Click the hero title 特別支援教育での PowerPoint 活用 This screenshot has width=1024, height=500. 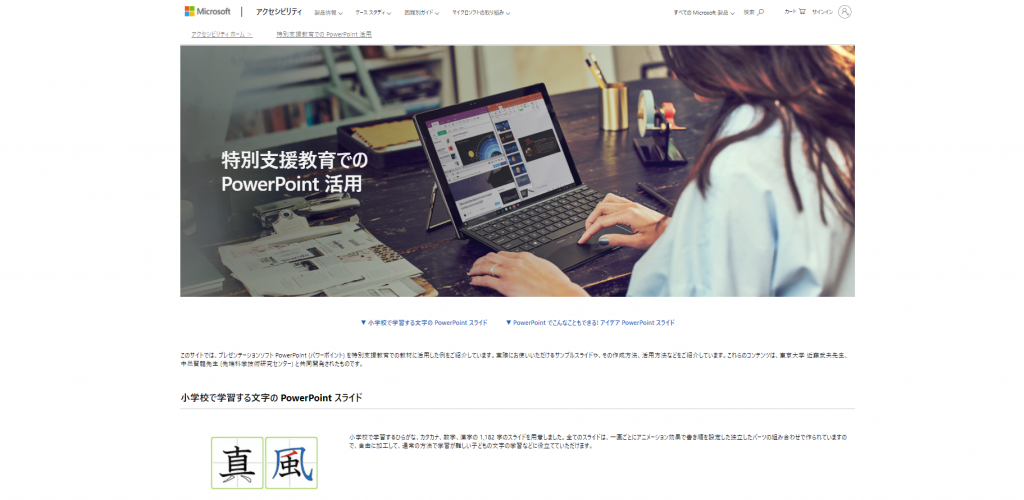(x=295, y=172)
